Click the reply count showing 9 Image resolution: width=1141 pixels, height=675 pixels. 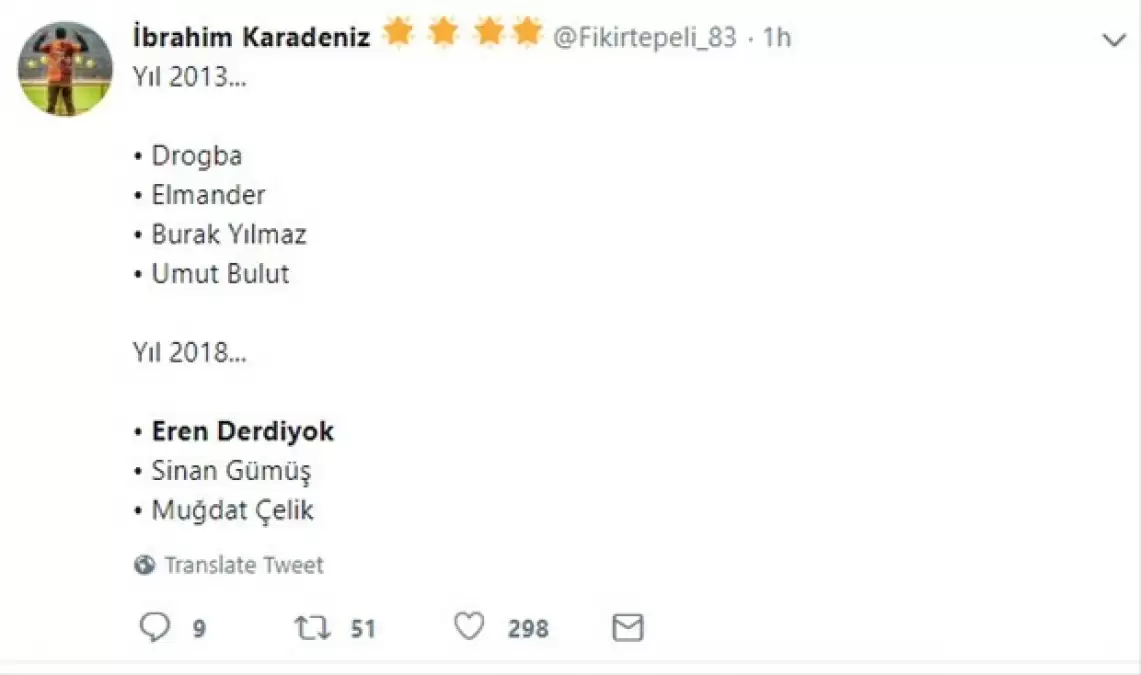(199, 629)
